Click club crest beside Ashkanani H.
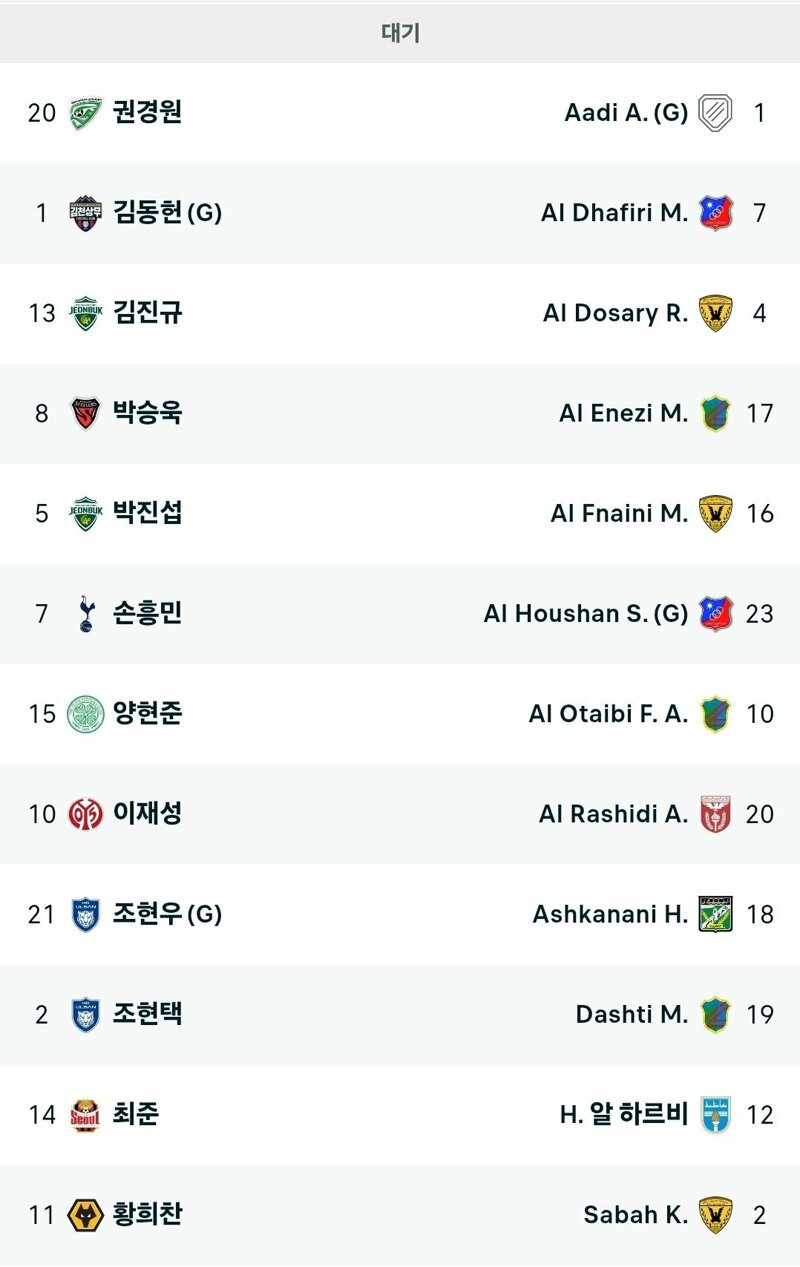Screen dimensions: 800x1267 pyautogui.click(x=715, y=914)
